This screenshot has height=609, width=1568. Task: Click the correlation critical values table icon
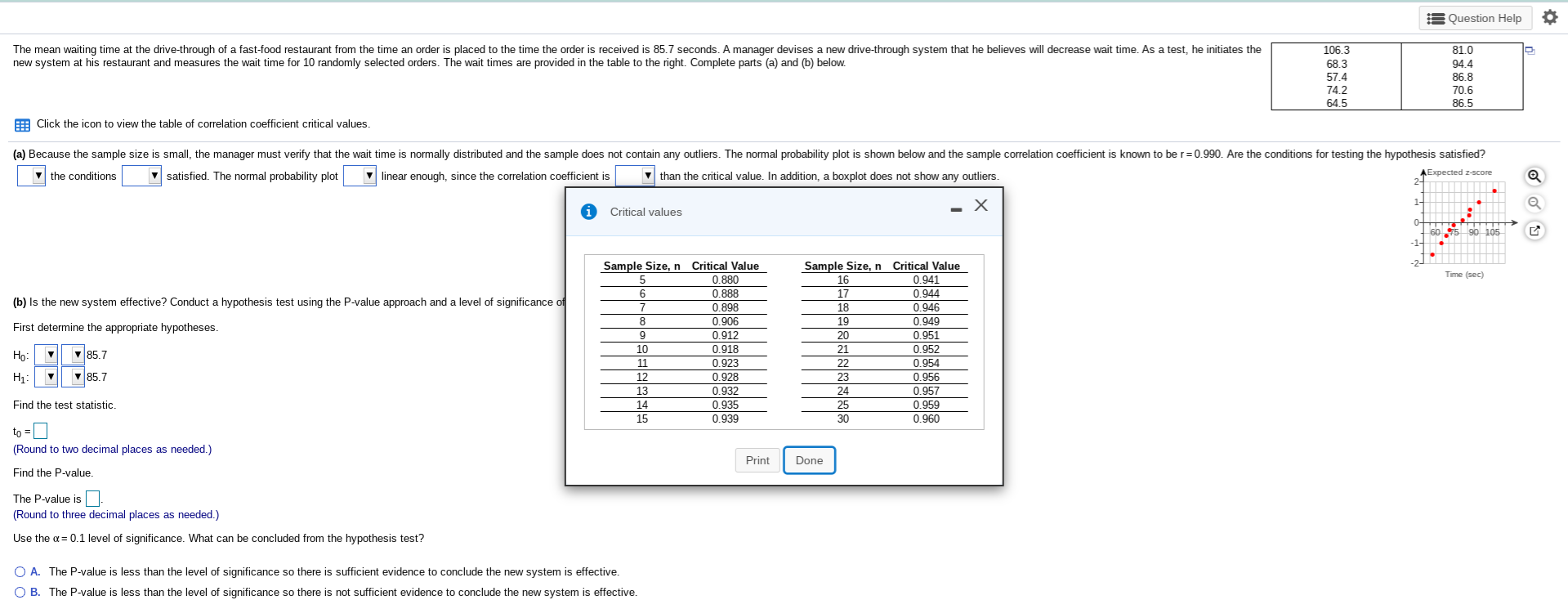[22, 125]
